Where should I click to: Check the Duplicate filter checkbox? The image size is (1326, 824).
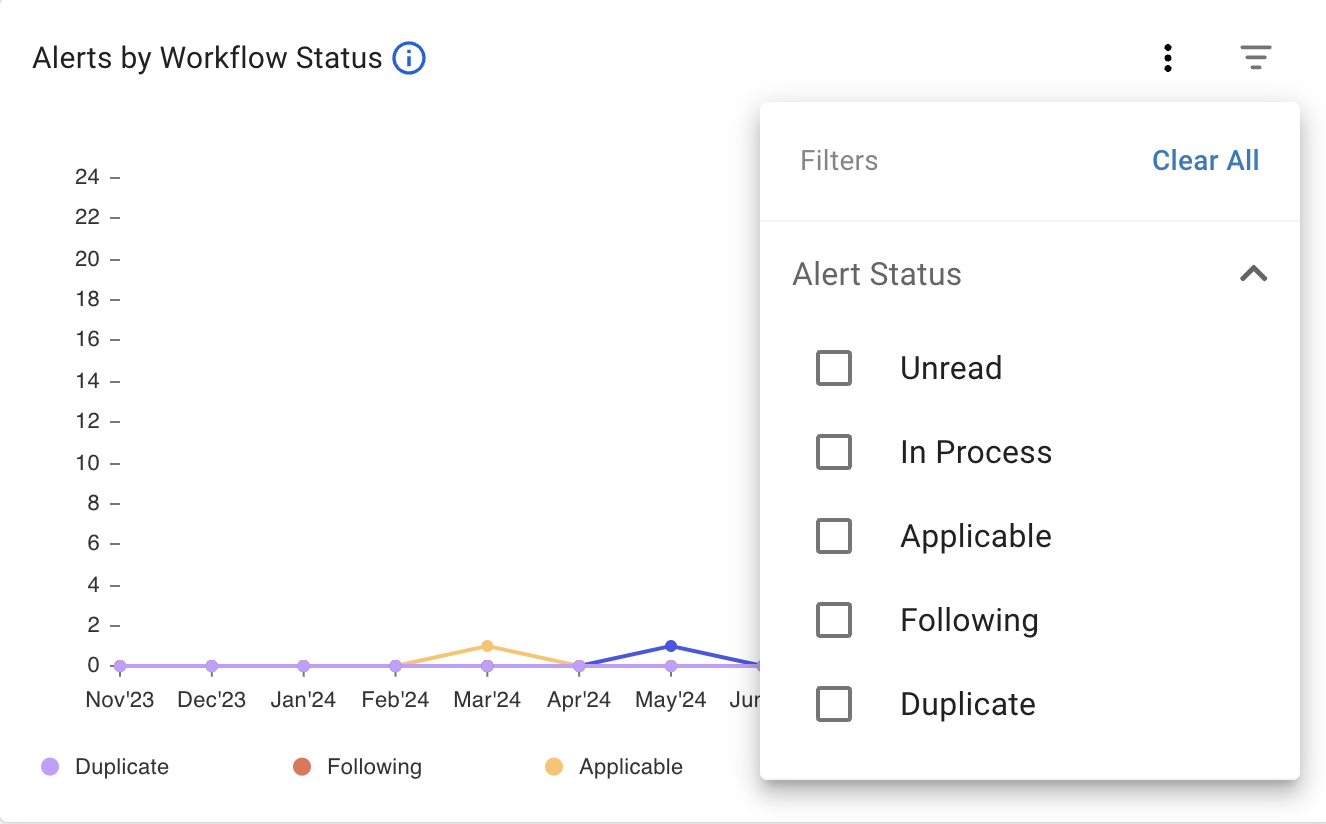(x=834, y=704)
